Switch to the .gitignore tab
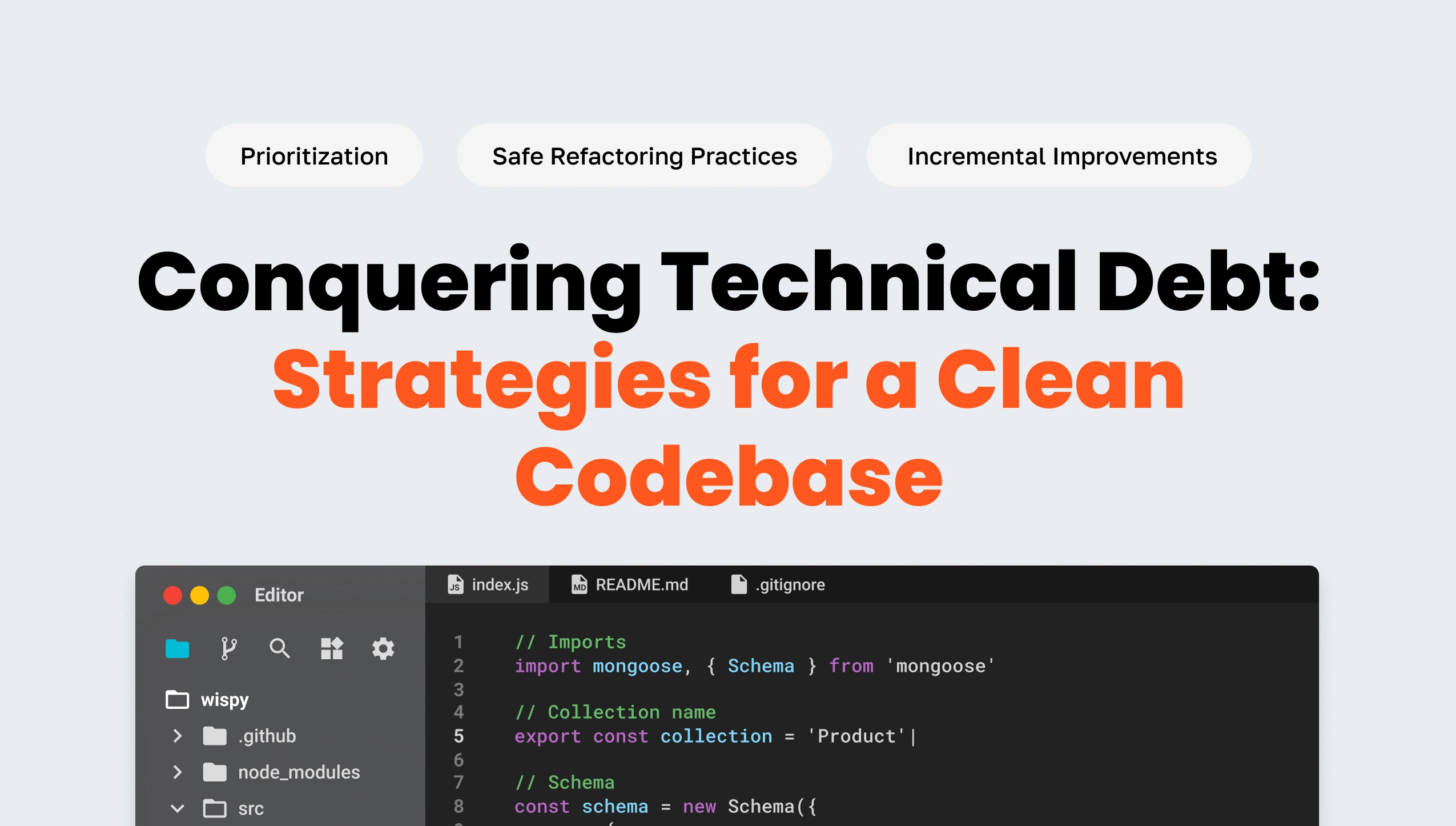Image resolution: width=1456 pixels, height=826 pixels. click(x=790, y=584)
